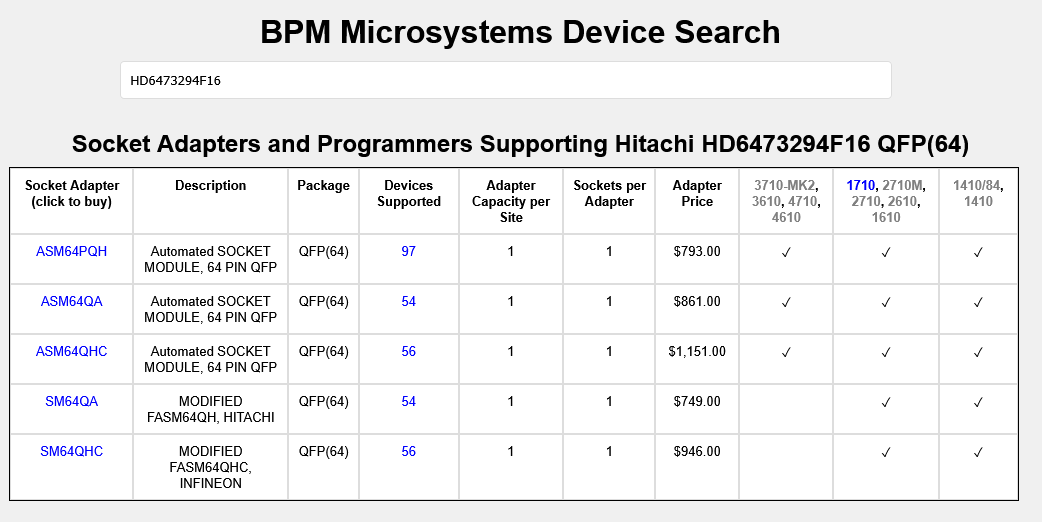Select the SM64QA adapter link

71,401
